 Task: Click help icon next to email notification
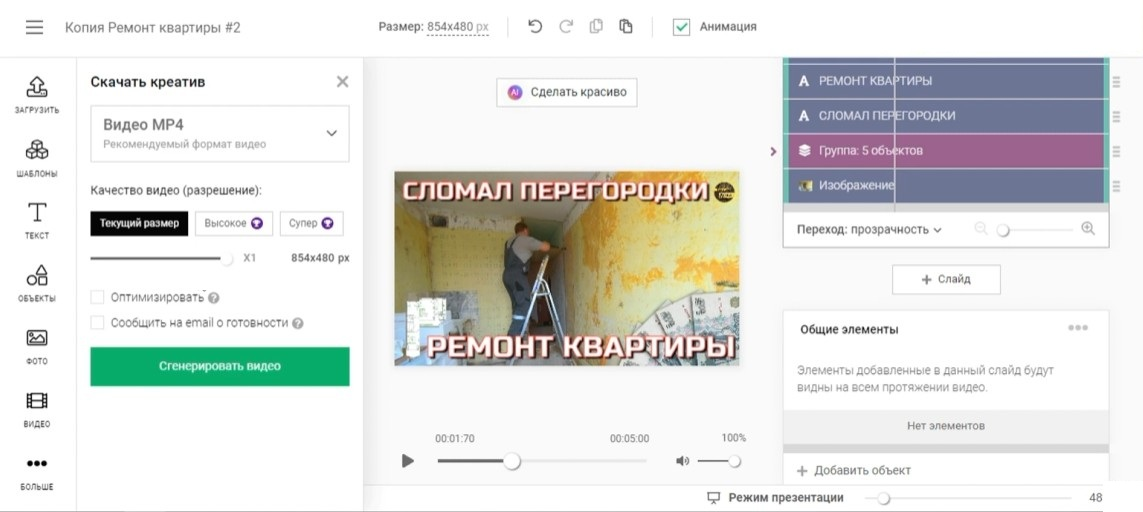coord(297,323)
